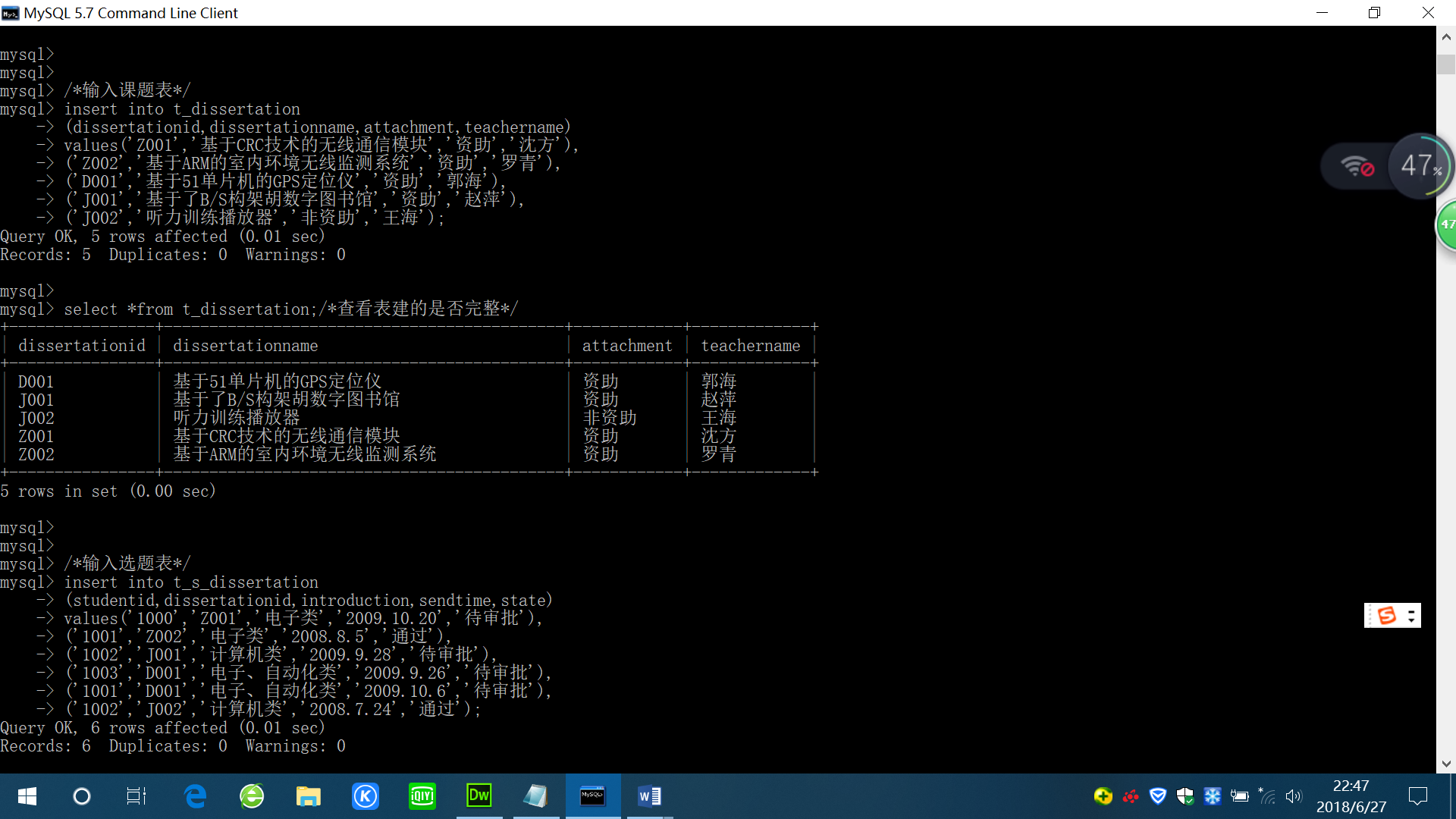The width and height of the screenshot is (1456, 819).
Task: Click teacher name '赵萍' in table
Action: pos(719,400)
